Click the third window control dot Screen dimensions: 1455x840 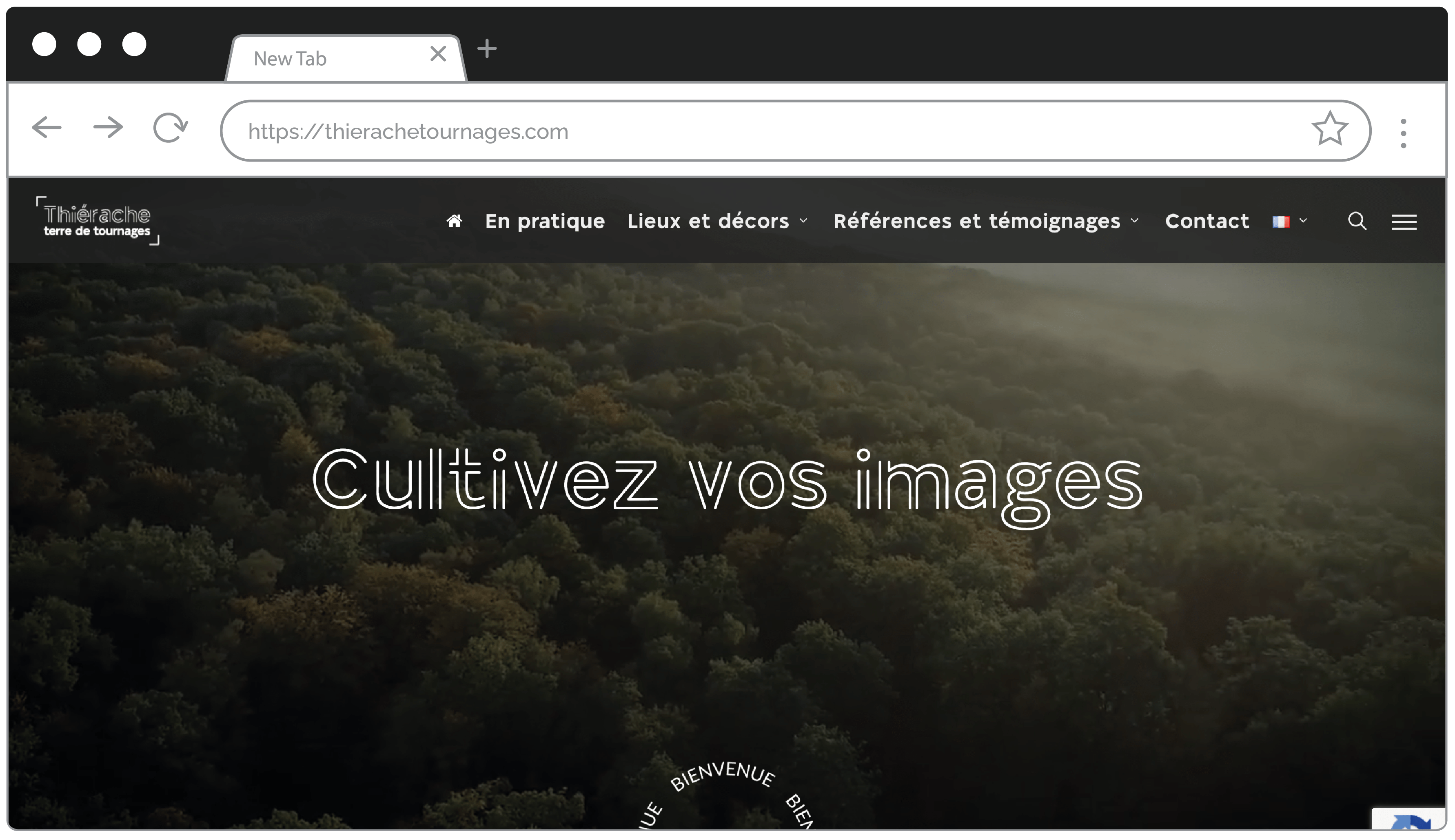[x=134, y=44]
